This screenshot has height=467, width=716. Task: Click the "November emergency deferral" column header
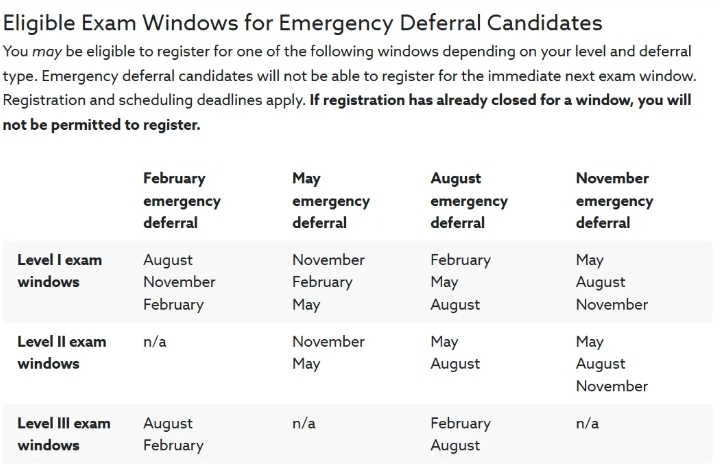point(612,200)
